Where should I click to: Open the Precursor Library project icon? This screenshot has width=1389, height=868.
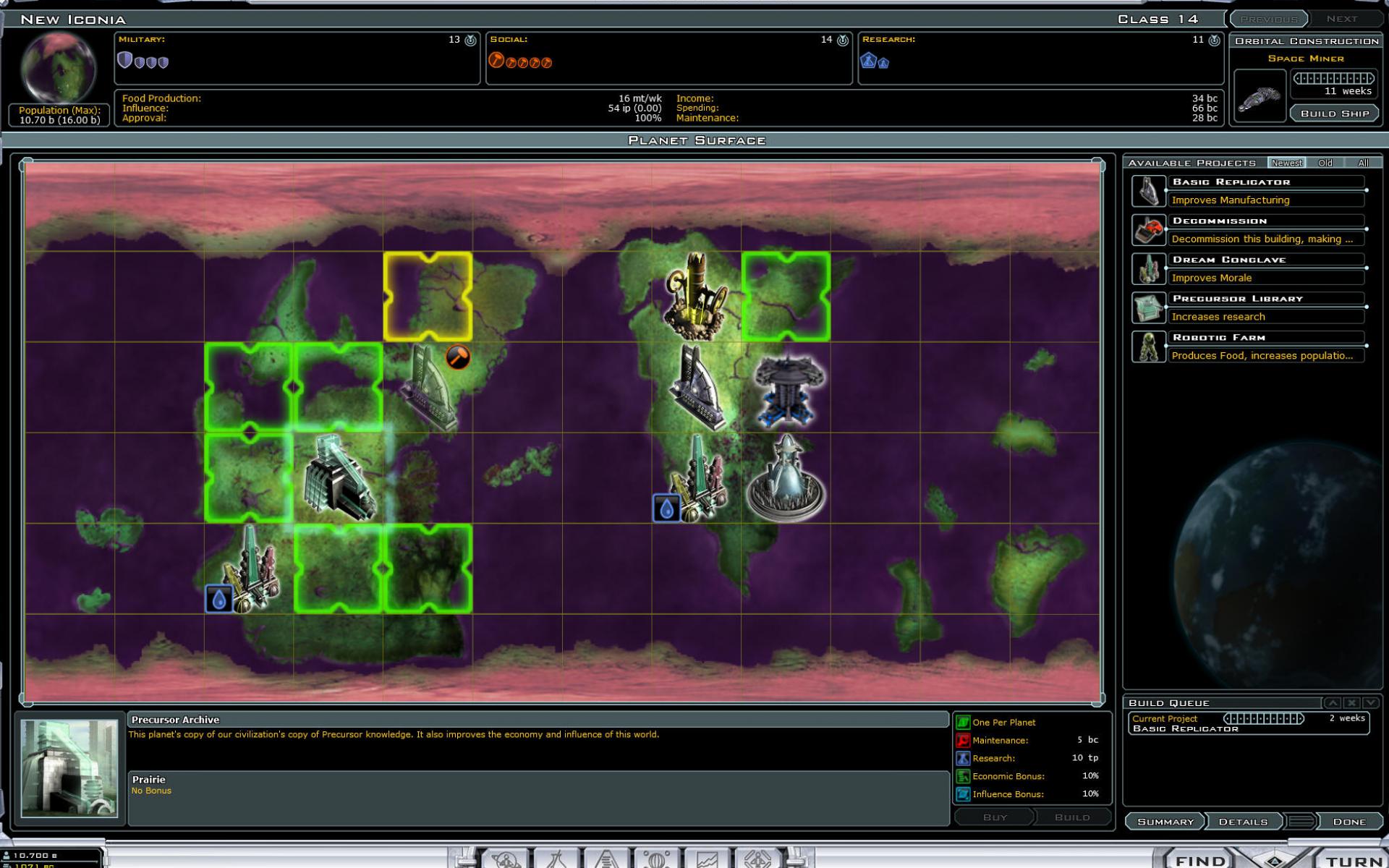(x=1149, y=307)
